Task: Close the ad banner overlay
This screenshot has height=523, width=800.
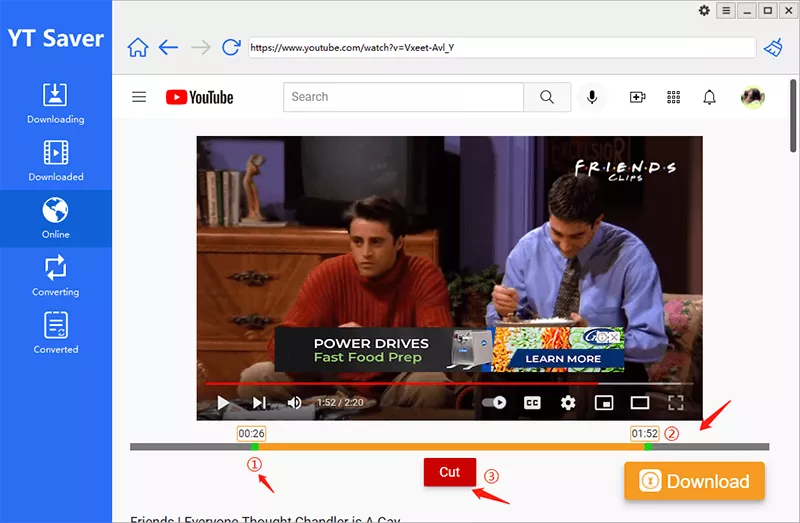Action: (614, 337)
